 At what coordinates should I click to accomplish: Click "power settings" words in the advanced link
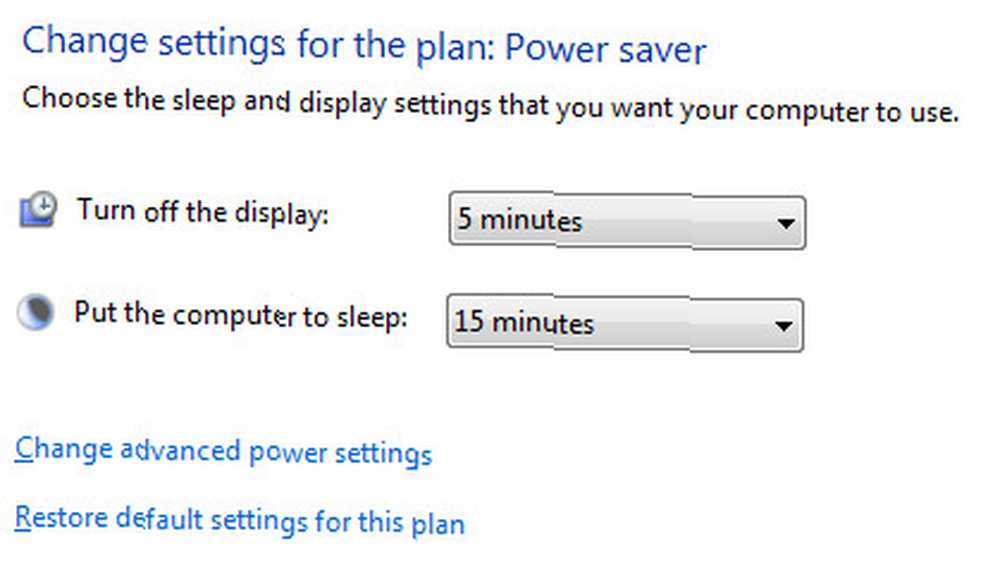pos(341,454)
